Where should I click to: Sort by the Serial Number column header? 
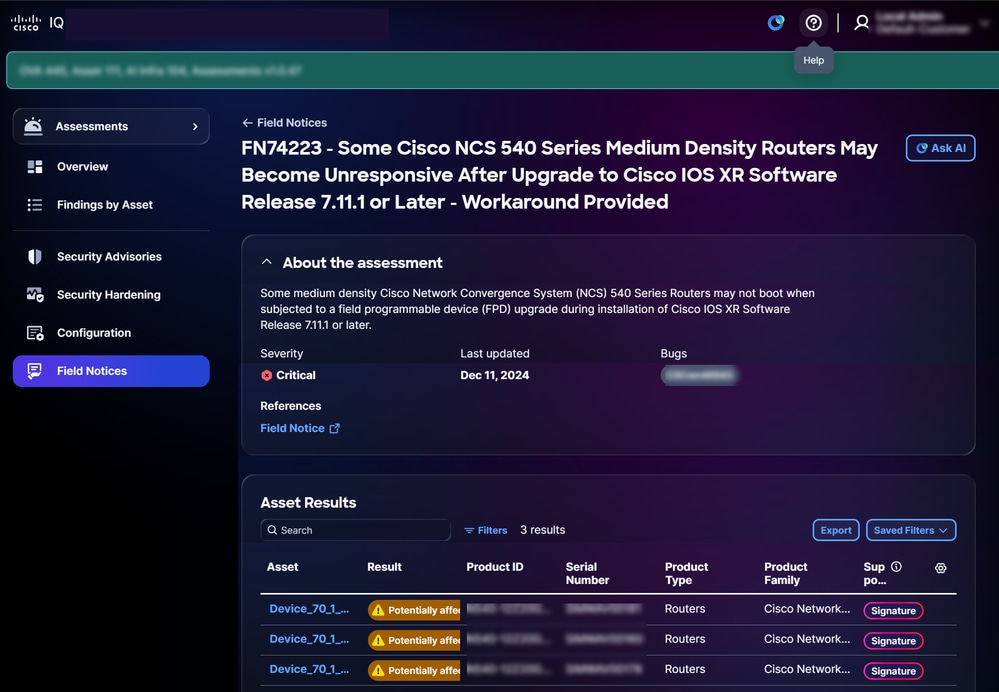tap(587, 573)
